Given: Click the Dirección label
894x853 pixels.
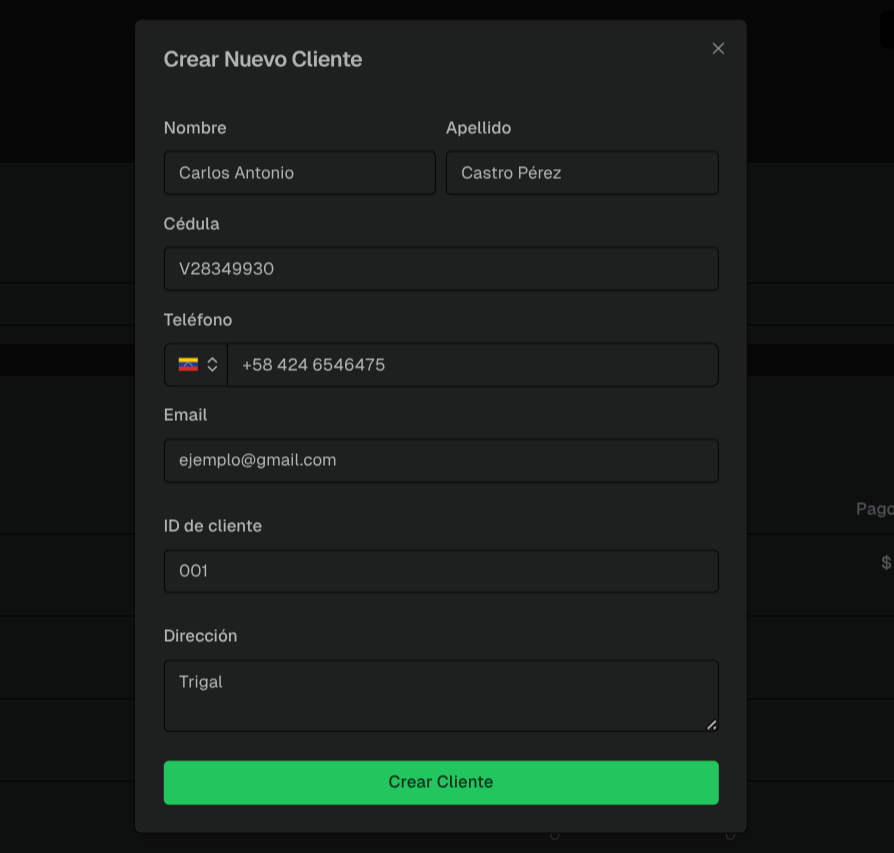Looking at the screenshot, I should [x=200, y=636].
